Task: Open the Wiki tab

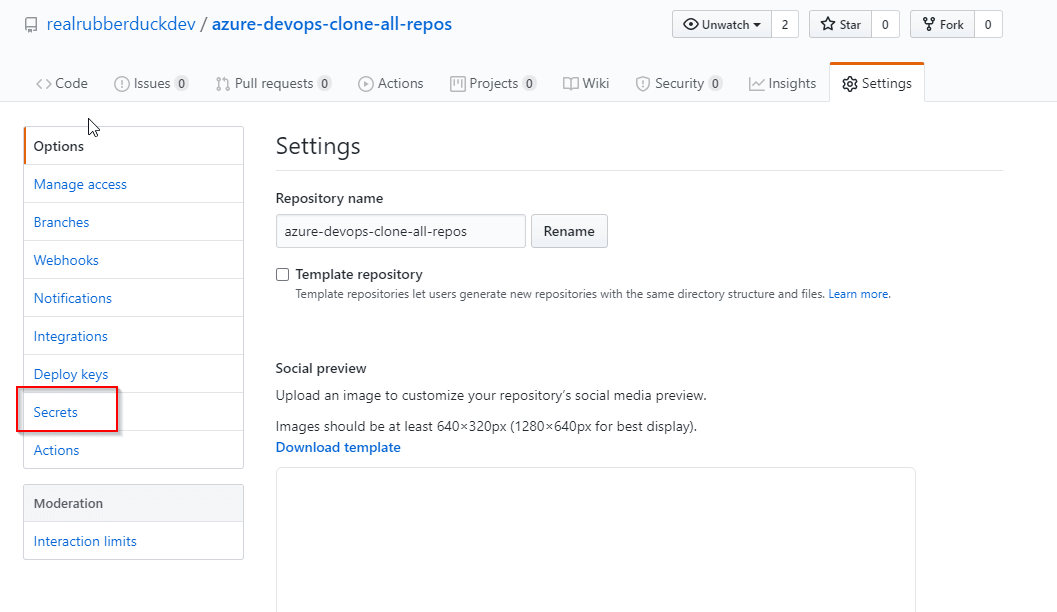Action: coord(586,84)
